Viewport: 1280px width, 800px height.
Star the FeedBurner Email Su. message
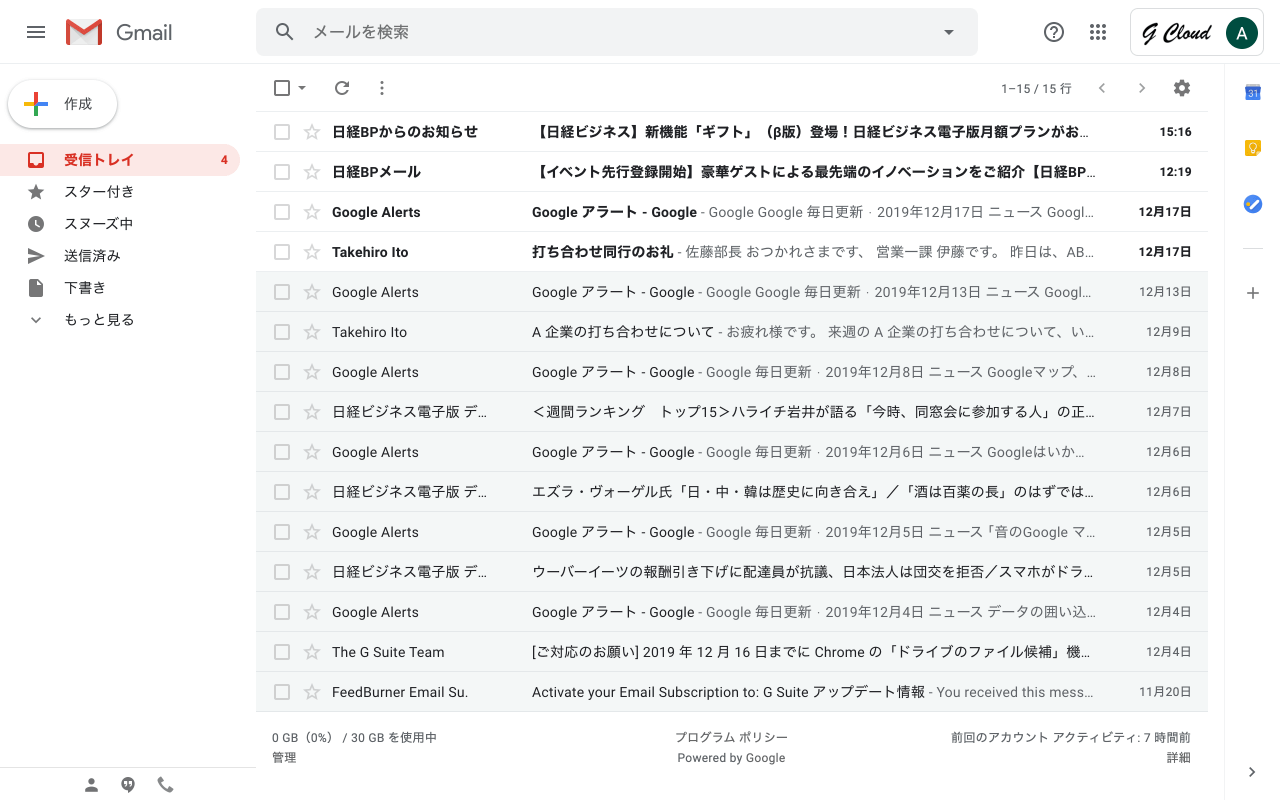[x=312, y=692]
